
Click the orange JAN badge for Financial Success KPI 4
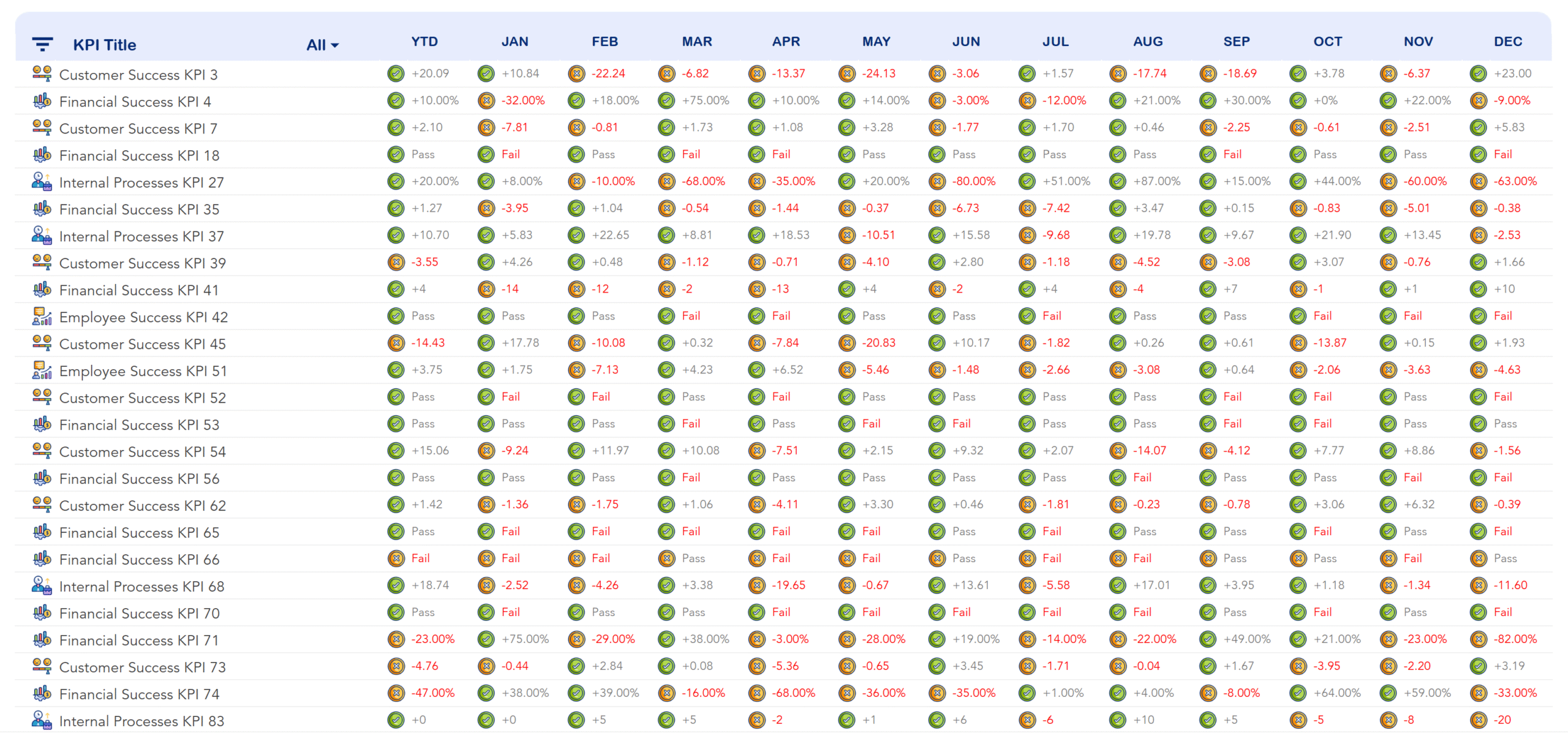486,100
